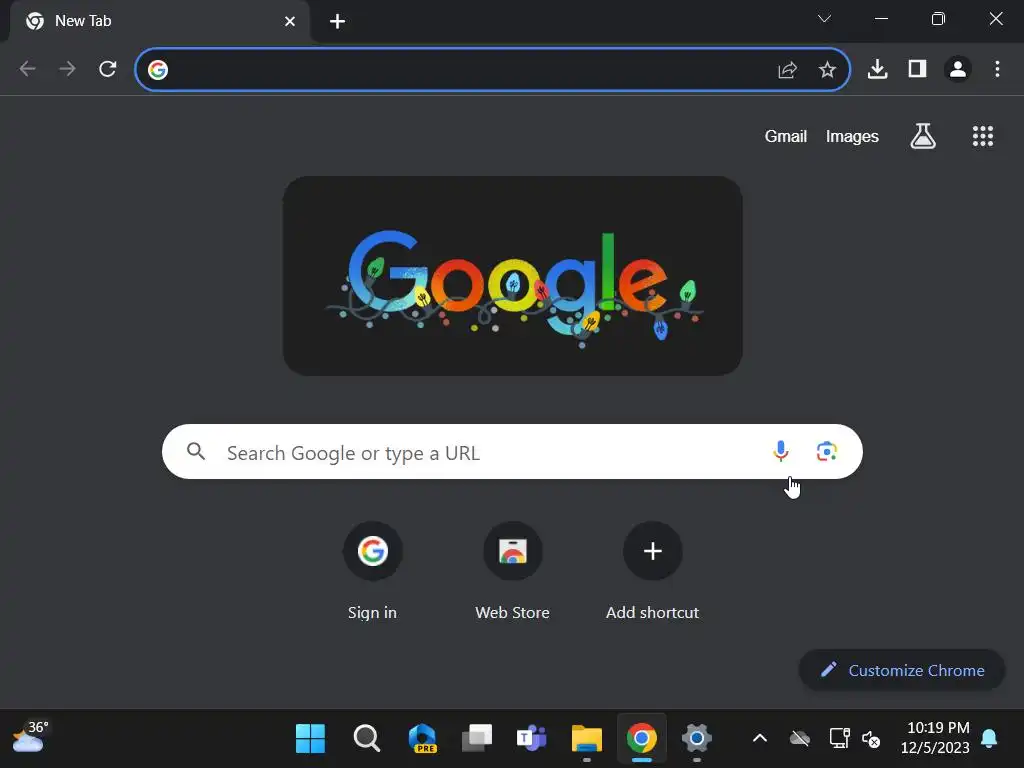This screenshot has height=768, width=1024.
Task: Click the magnifier icon in search box
Action: coord(196,451)
